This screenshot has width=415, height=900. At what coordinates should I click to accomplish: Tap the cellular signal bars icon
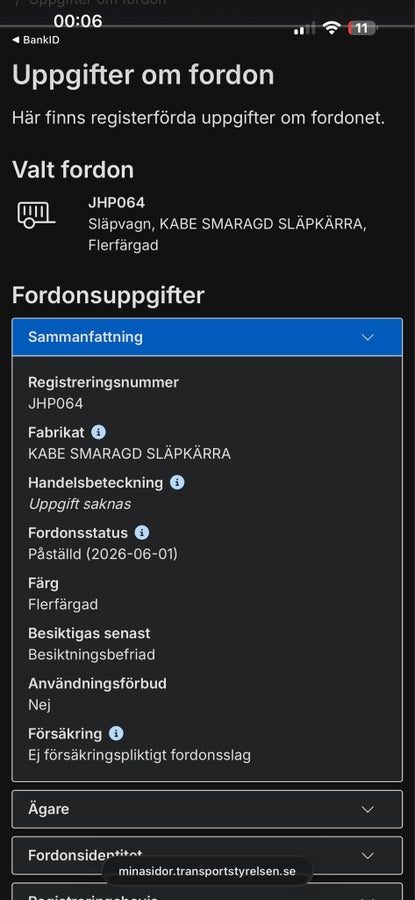(304, 28)
